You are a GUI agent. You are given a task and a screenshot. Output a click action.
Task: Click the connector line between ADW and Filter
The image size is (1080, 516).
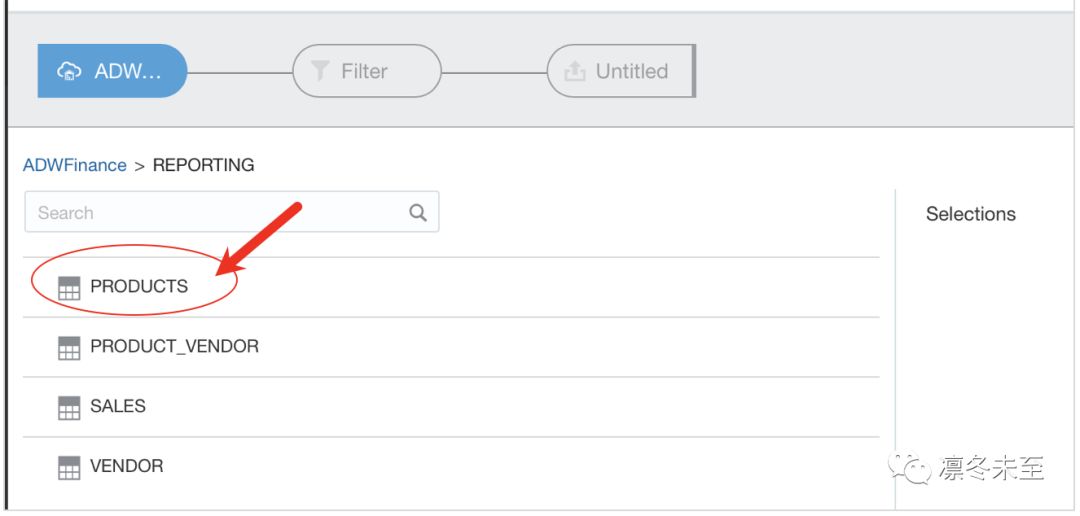click(x=240, y=72)
